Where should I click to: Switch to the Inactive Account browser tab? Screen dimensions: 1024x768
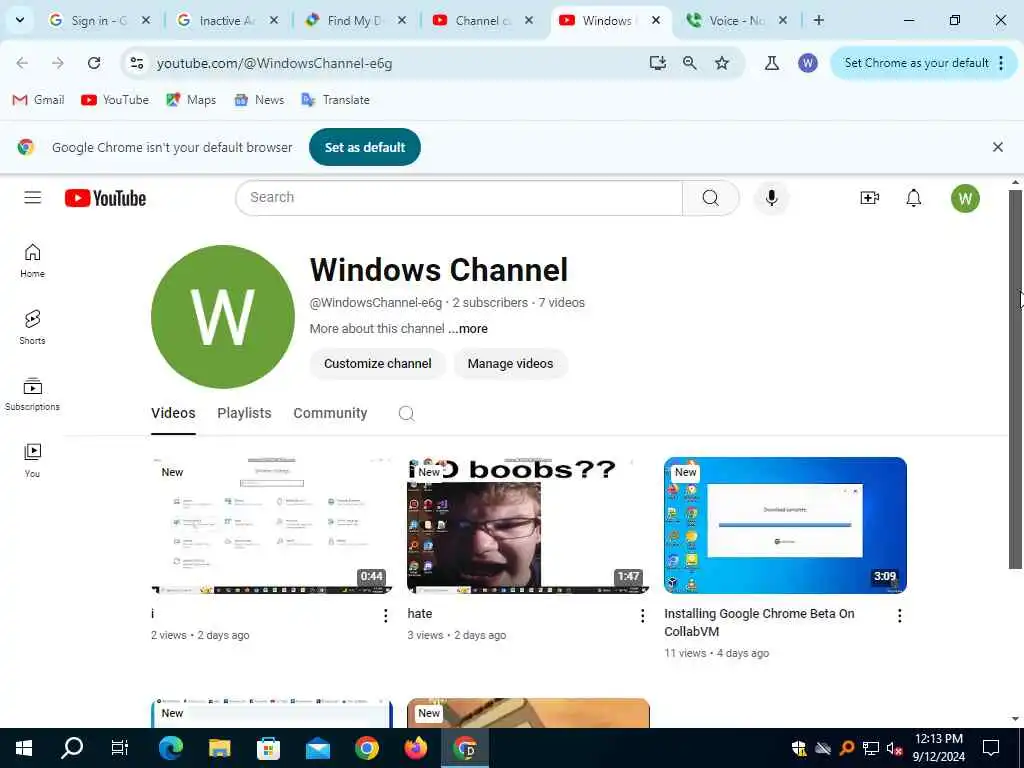[226, 20]
